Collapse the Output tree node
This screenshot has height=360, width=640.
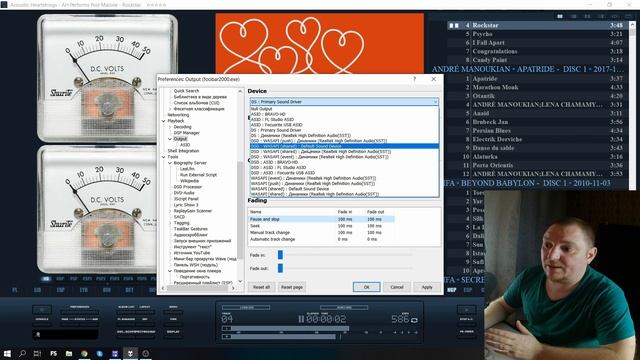tap(170, 139)
